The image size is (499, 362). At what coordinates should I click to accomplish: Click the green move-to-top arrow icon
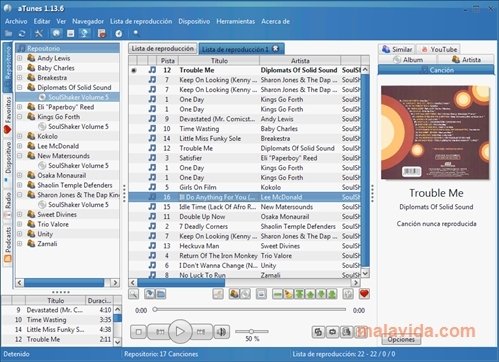point(300,294)
